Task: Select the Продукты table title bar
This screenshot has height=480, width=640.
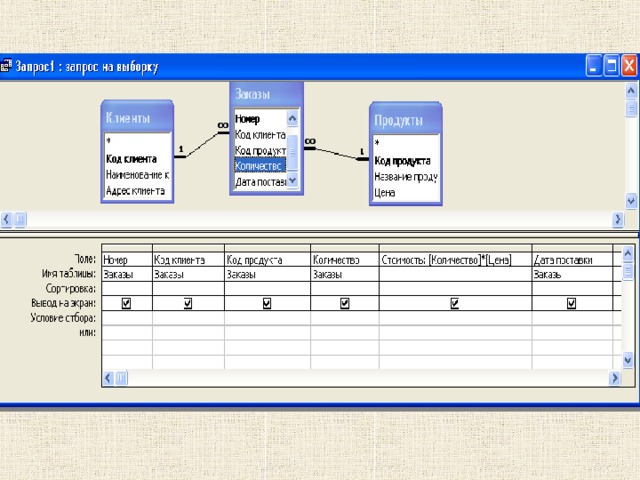Action: click(x=406, y=120)
